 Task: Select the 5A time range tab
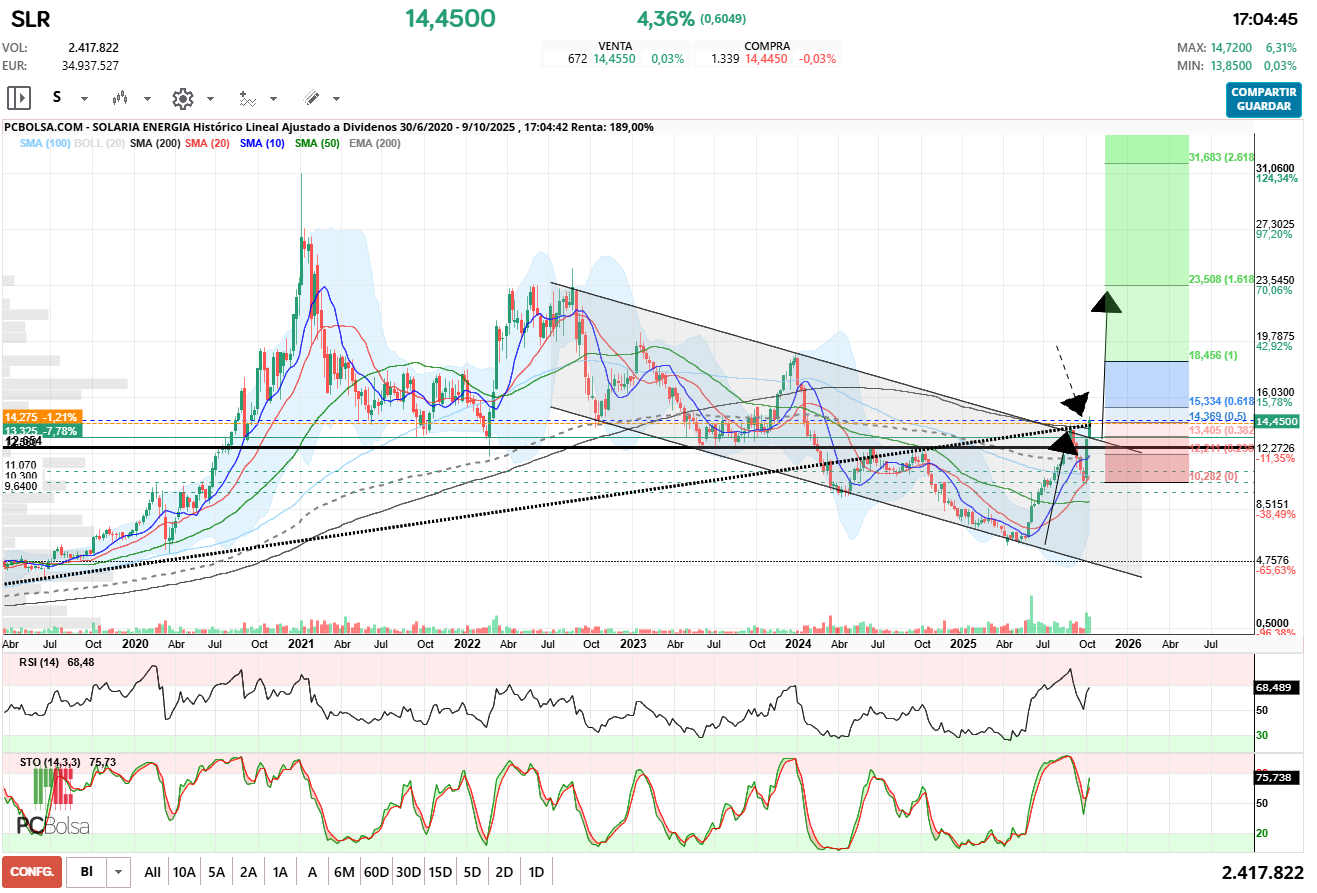tap(216, 872)
